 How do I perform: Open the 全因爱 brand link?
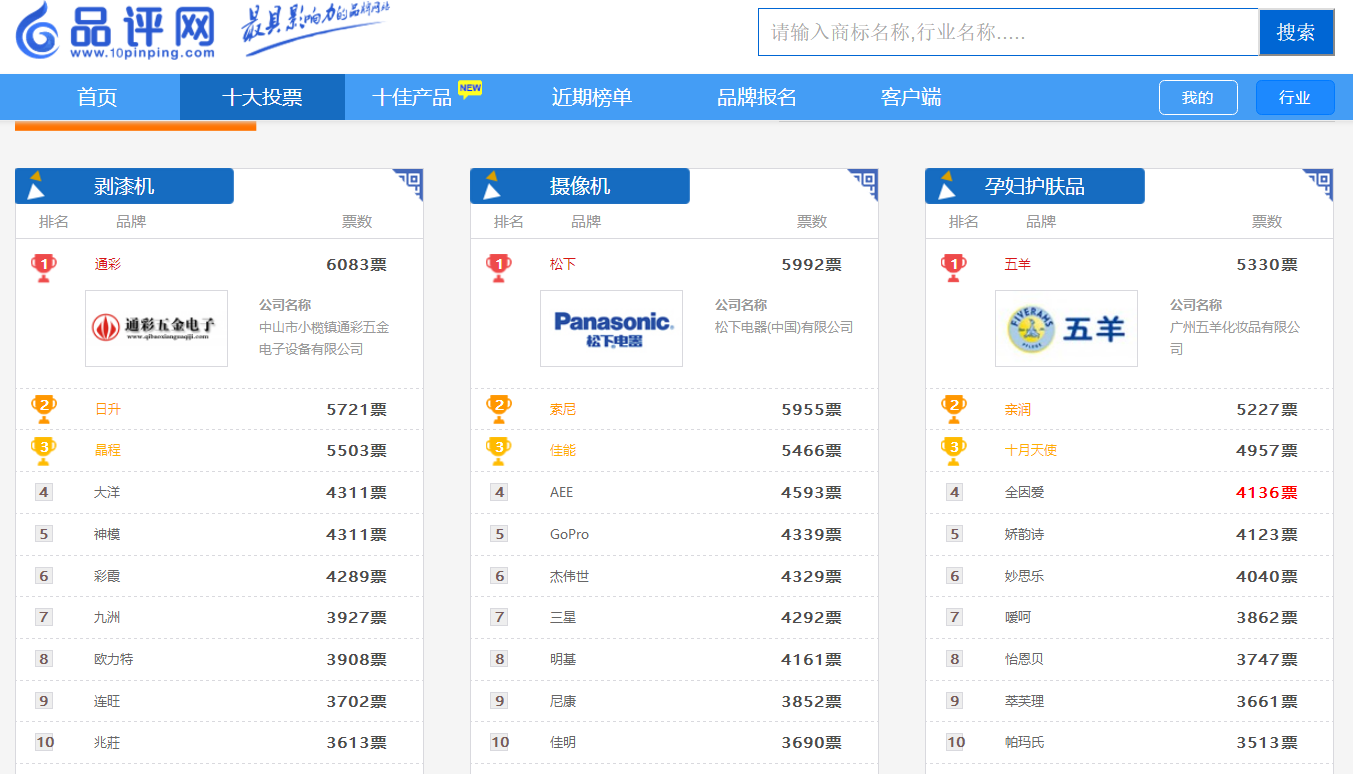(x=1024, y=492)
